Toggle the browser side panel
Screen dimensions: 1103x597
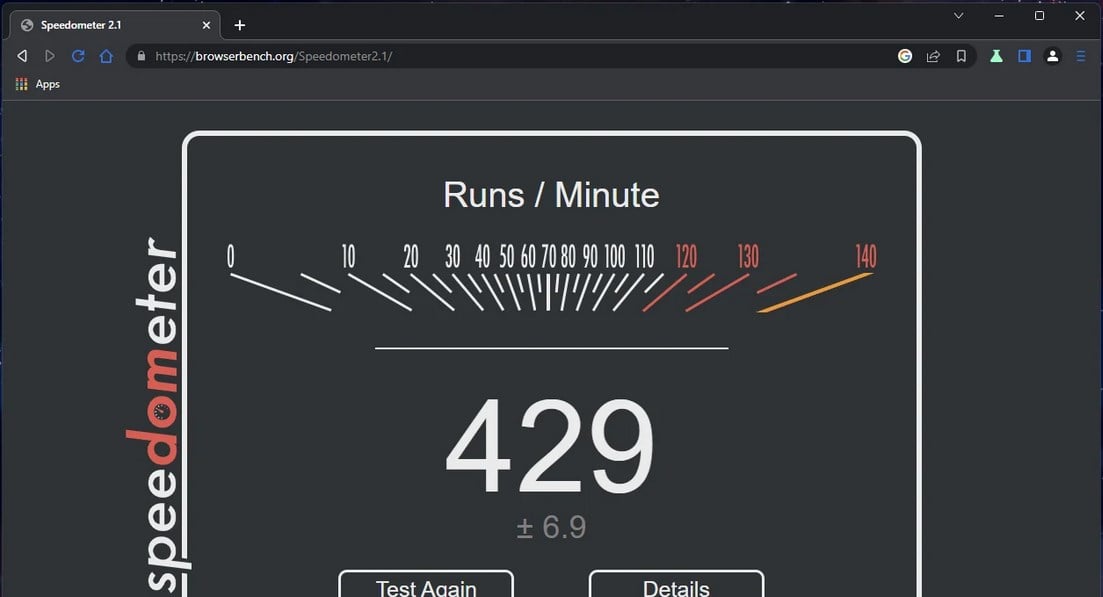point(1024,56)
